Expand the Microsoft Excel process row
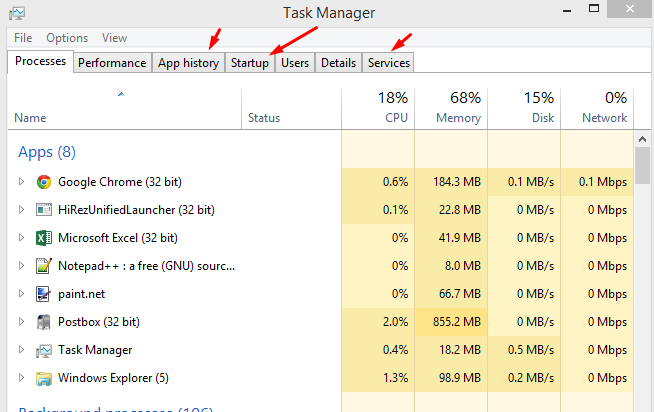 (21, 238)
